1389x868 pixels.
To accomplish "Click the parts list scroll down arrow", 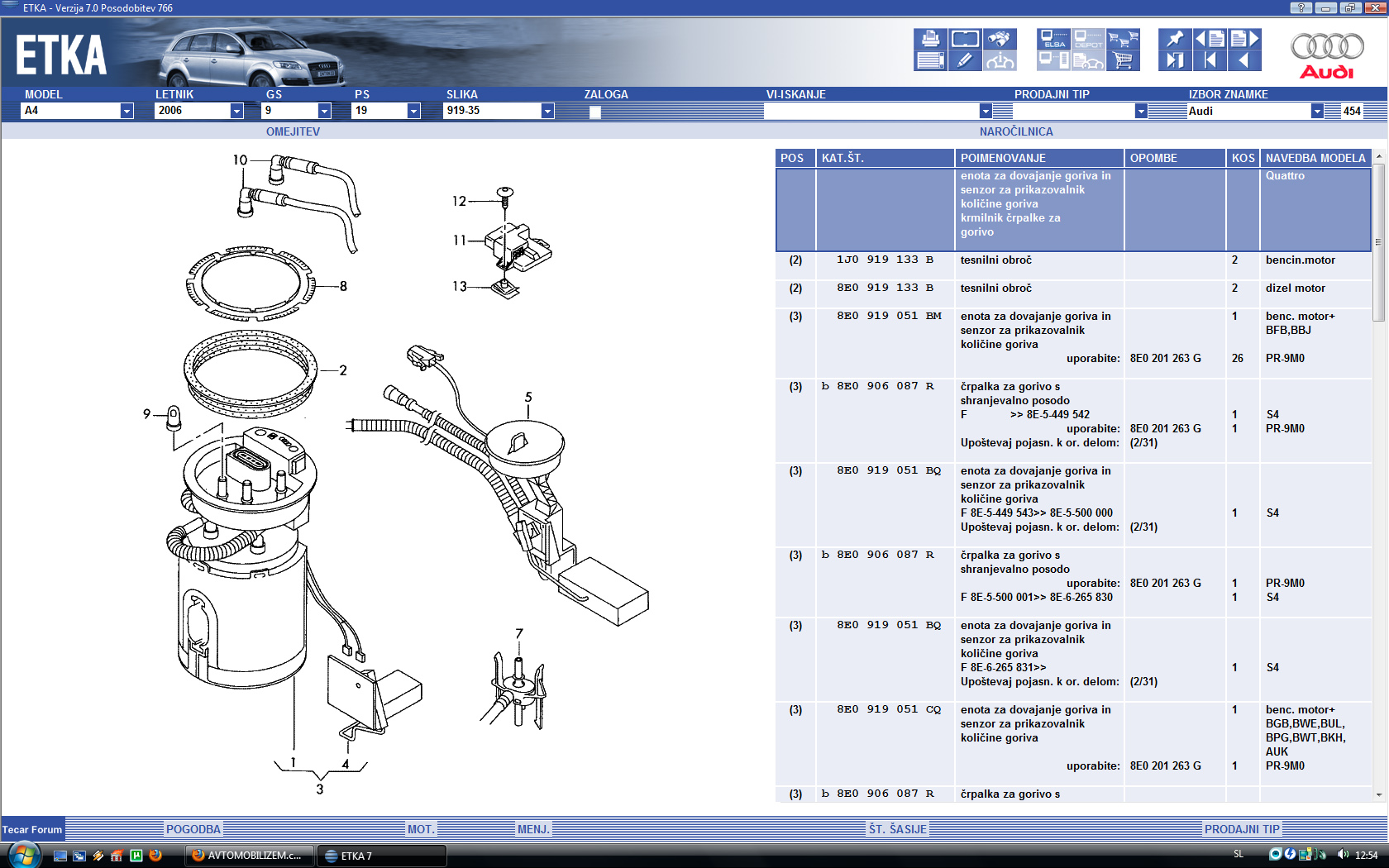I will [x=1378, y=794].
